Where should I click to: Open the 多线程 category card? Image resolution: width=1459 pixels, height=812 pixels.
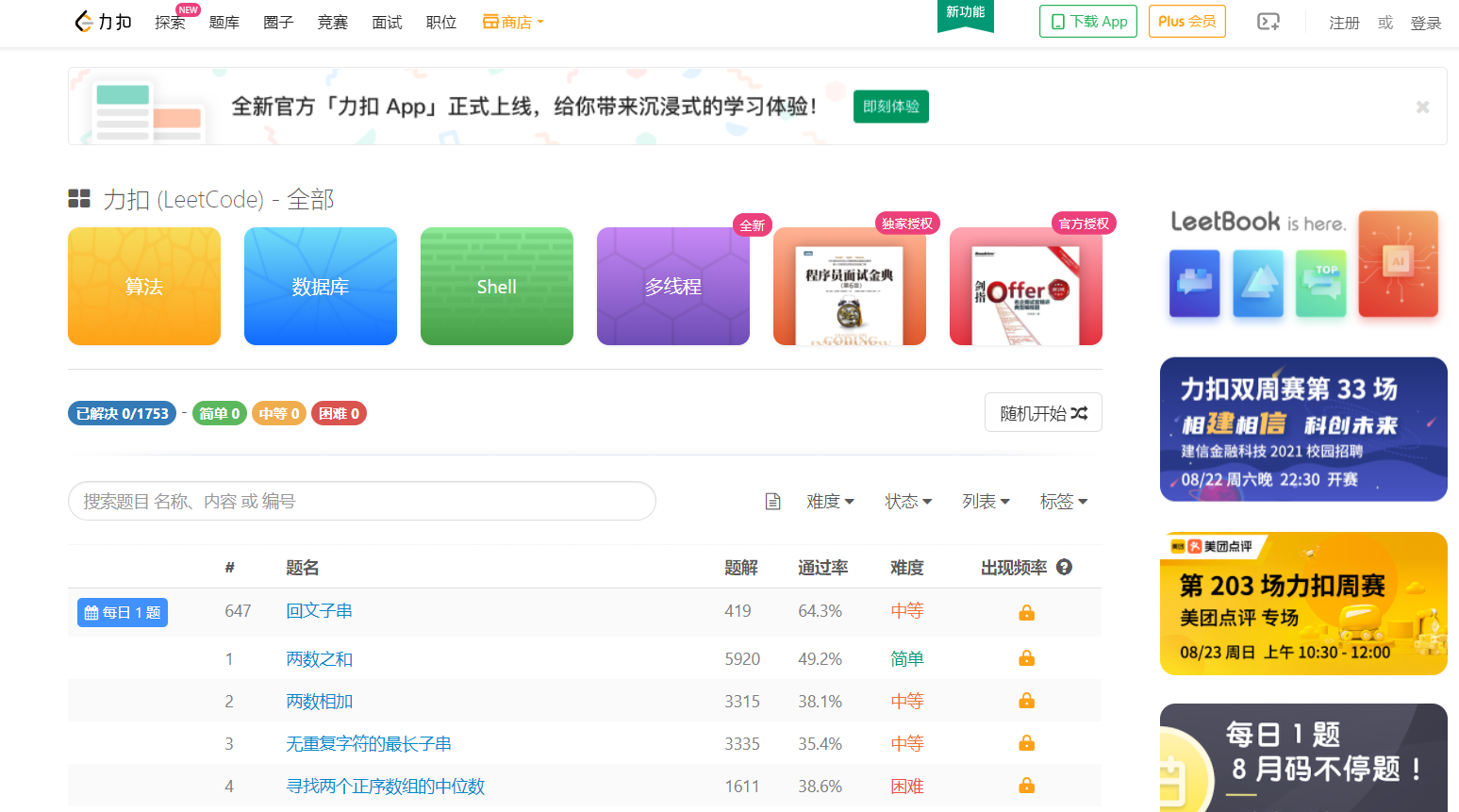pos(673,286)
